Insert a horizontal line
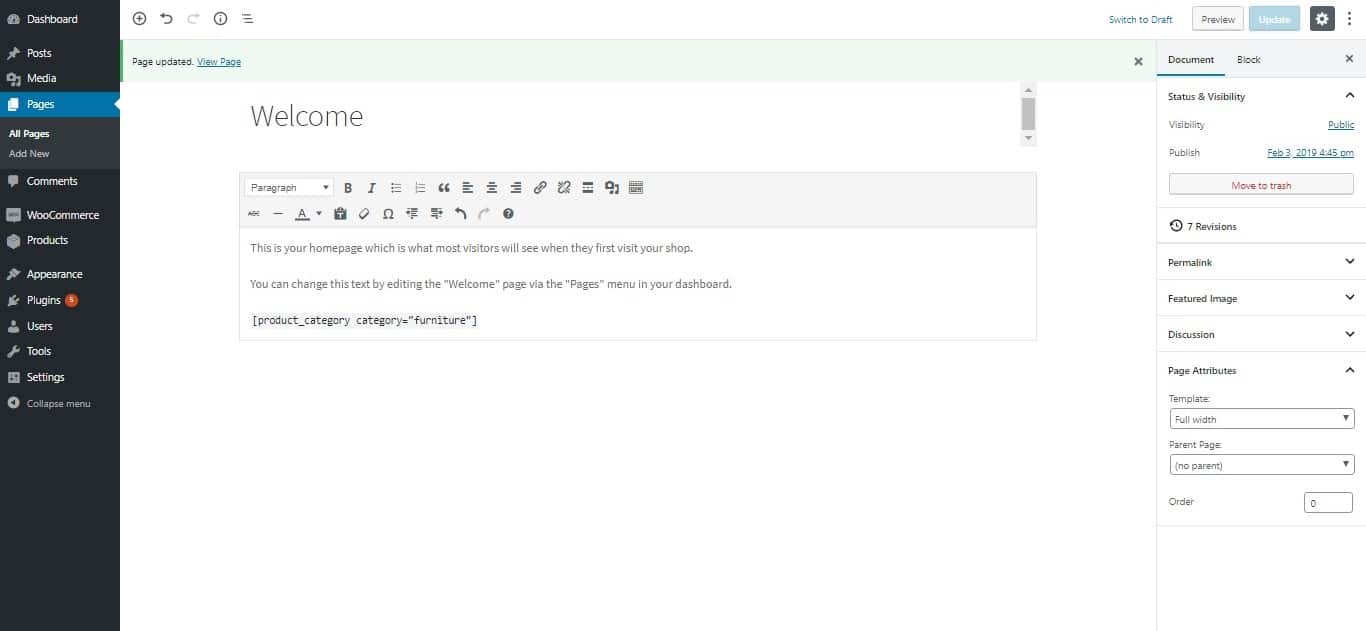The image size is (1366, 631). (278, 213)
